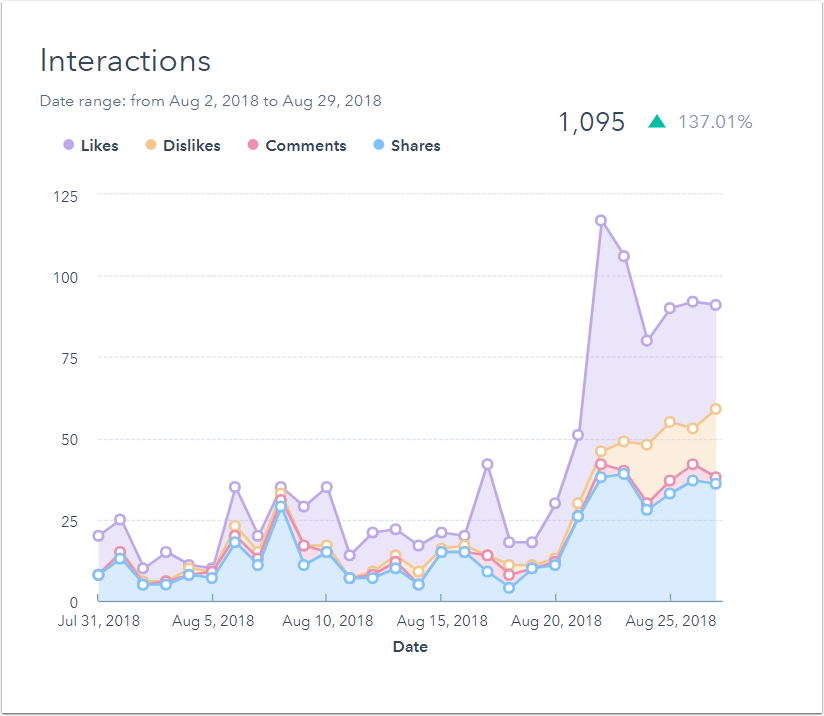Show or hide Shares via legend label
Image resolution: width=824 pixels, height=716 pixels.
click(415, 146)
